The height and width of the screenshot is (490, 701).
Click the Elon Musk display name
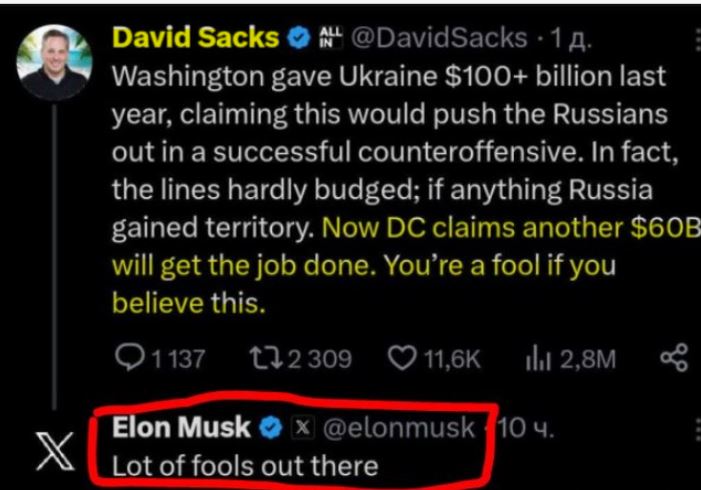pyautogui.click(x=181, y=427)
